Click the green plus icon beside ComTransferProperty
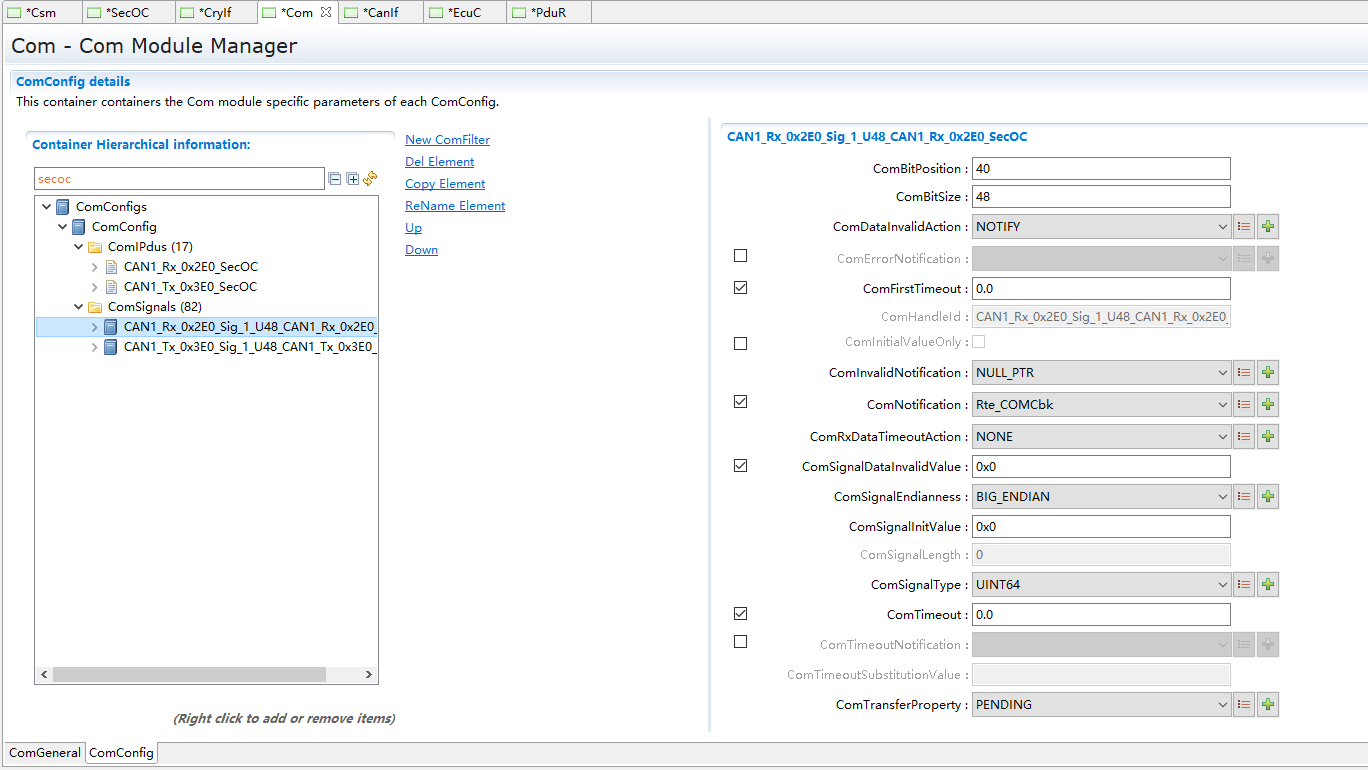 click(1268, 705)
